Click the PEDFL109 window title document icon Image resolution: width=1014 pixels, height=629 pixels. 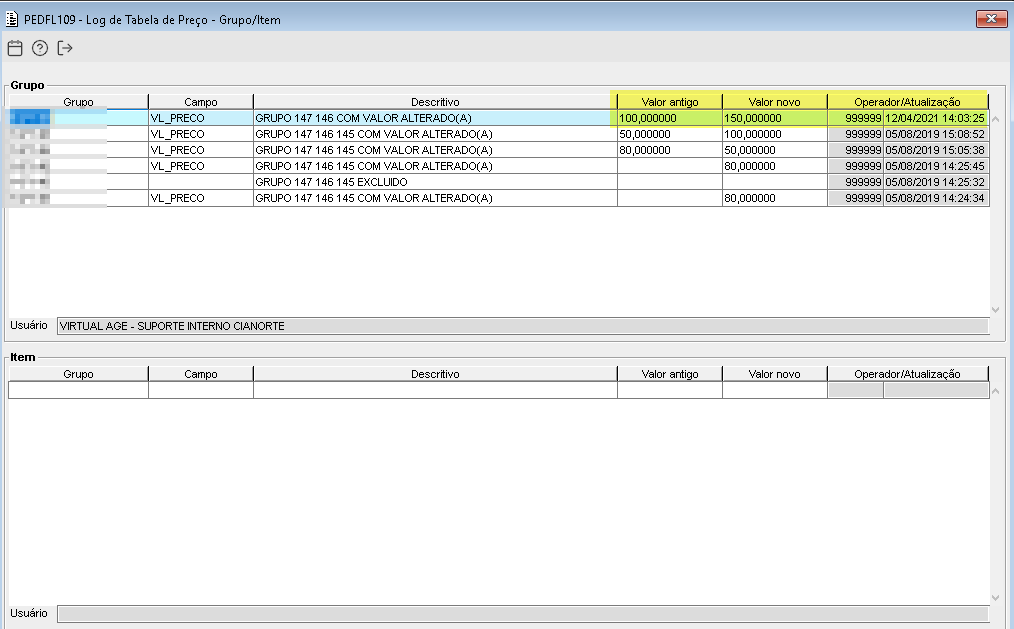(x=12, y=19)
